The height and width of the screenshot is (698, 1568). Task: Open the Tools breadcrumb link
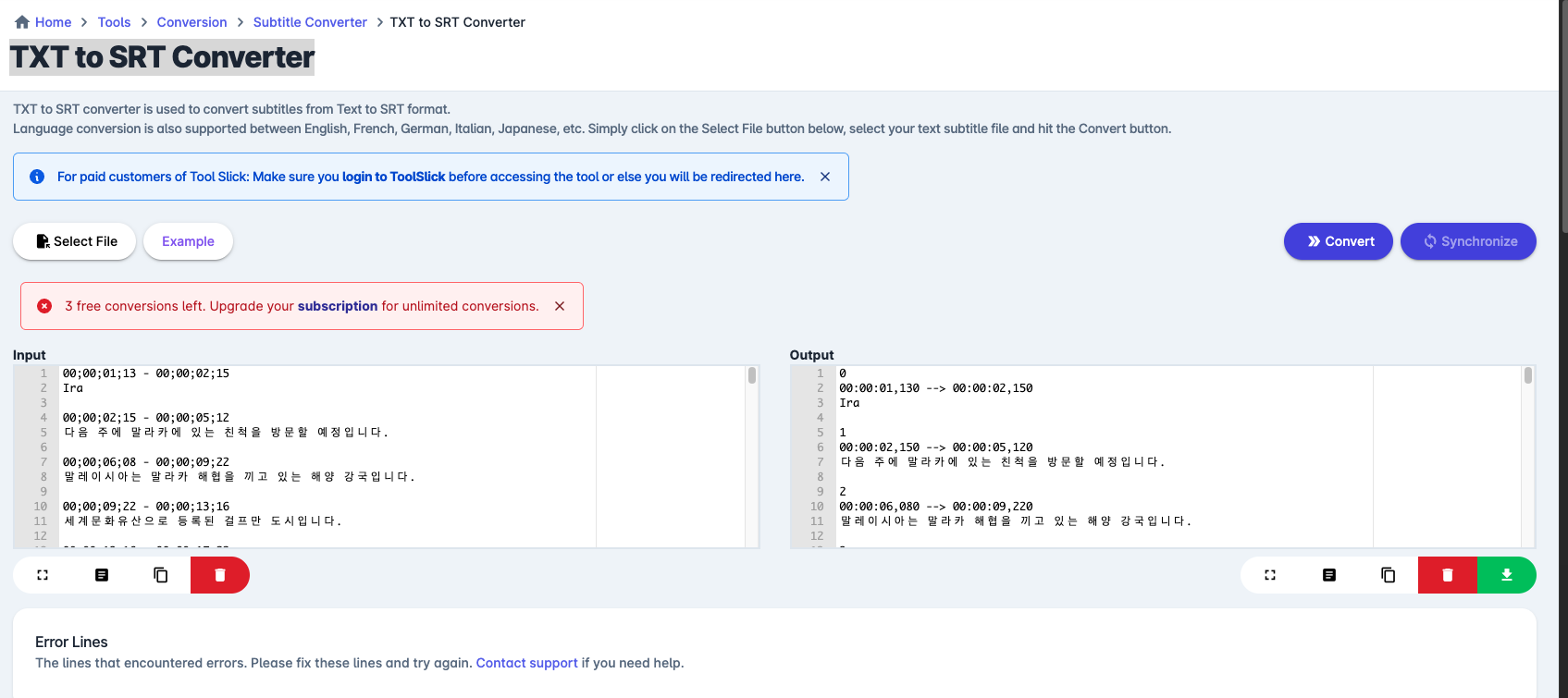(x=115, y=22)
